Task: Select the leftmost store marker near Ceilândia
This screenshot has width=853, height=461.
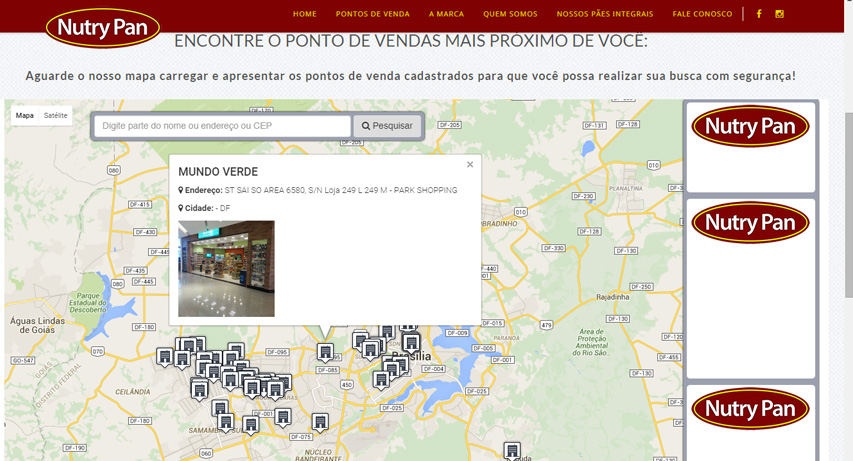Action: (164, 358)
